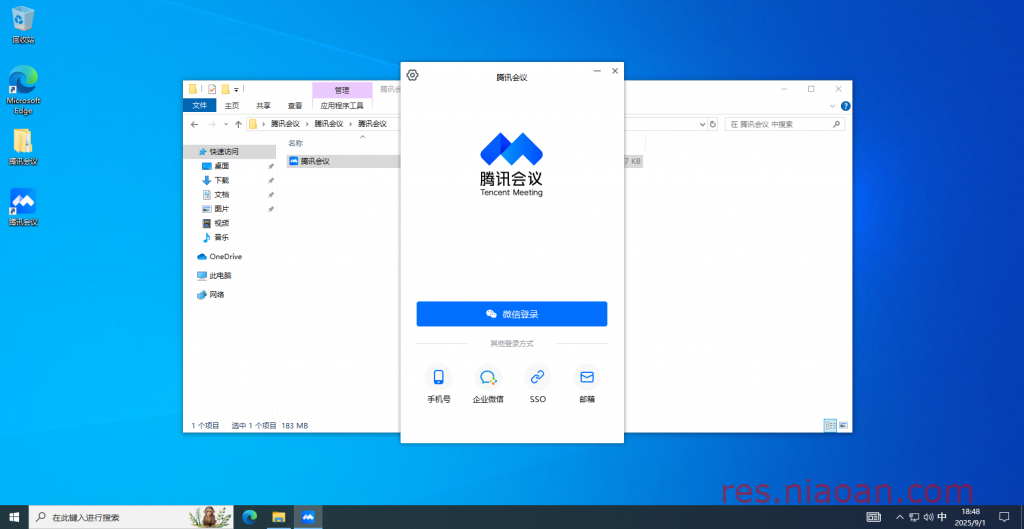This screenshot has height=529, width=1024.
Task: Choose SSO login icon
Action: tap(537, 377)
